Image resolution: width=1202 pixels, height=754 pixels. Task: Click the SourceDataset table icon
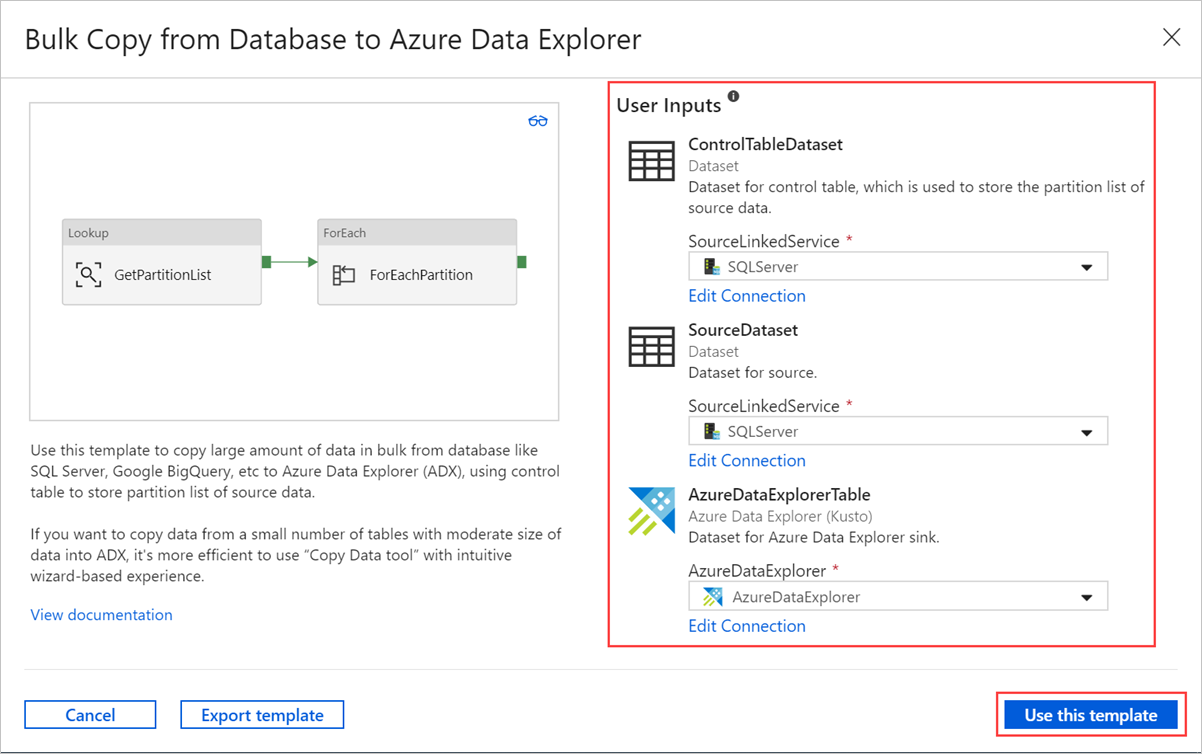pos(651,346)
